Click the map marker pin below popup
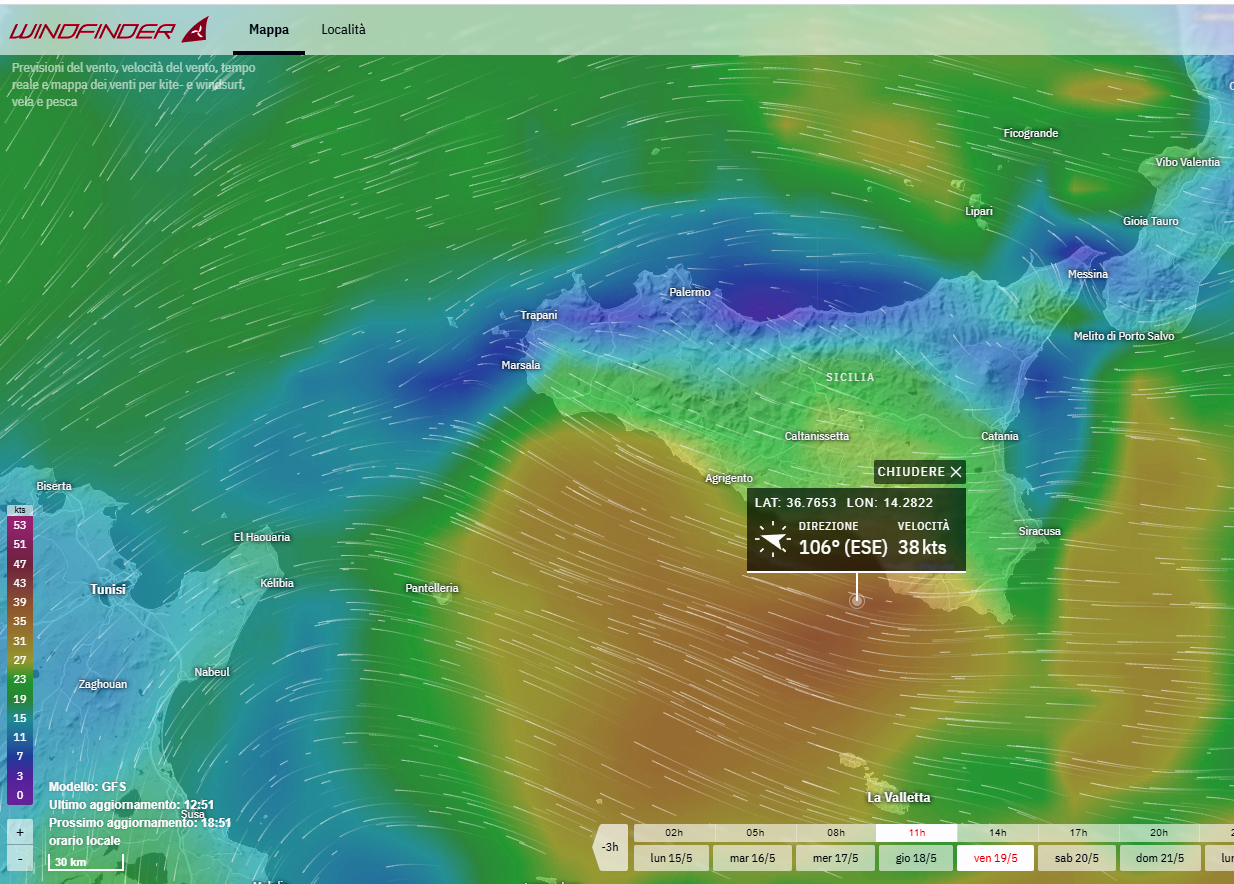This screenshot has height=884, width=1234. [x=857, y=601]
